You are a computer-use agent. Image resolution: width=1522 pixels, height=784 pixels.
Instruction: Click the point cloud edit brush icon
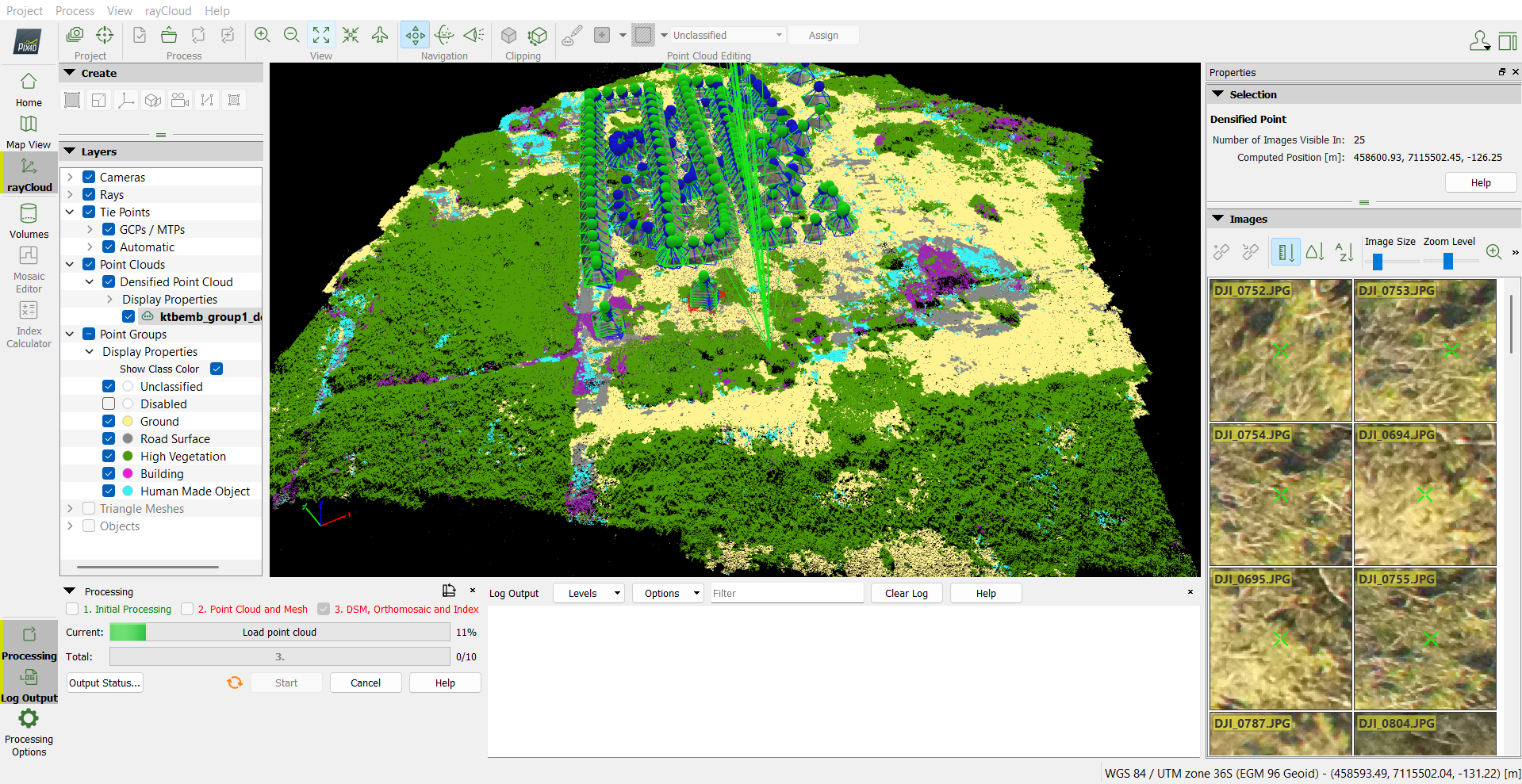[572, 35]
